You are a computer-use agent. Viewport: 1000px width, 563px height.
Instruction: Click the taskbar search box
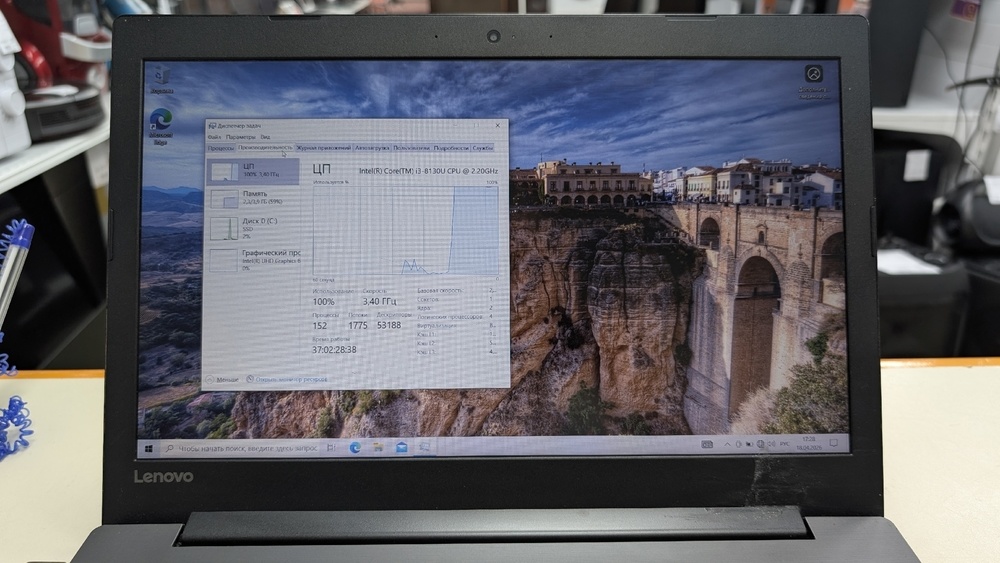pos(241,449)
